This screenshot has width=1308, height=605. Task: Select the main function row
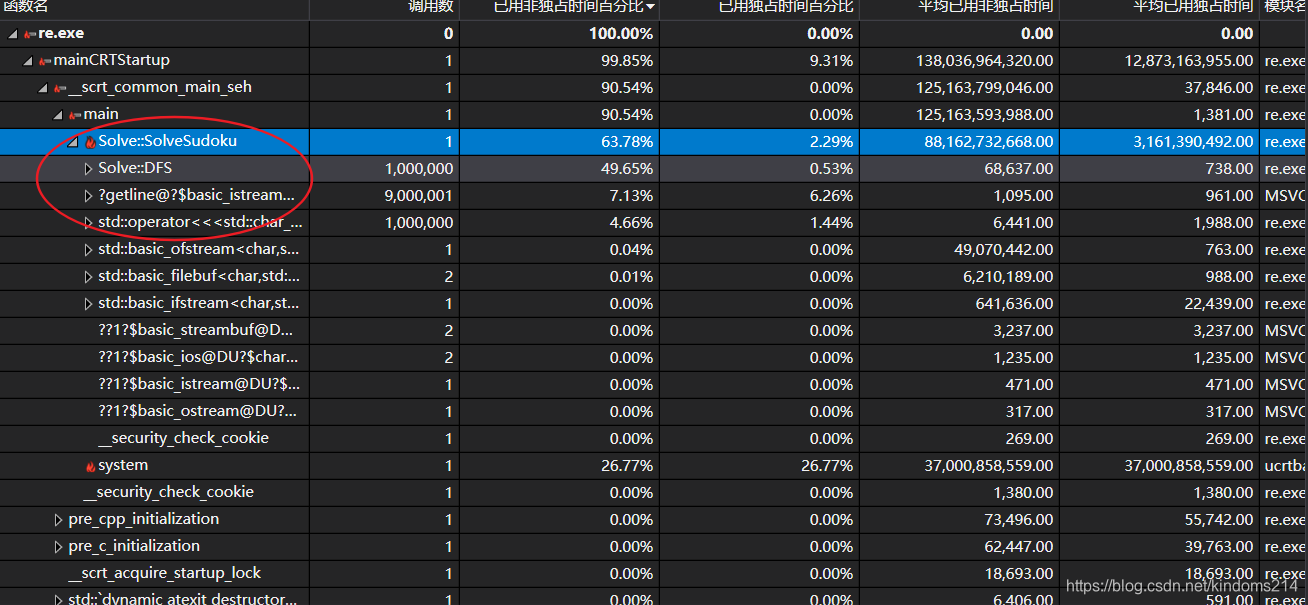coord(654,114)
